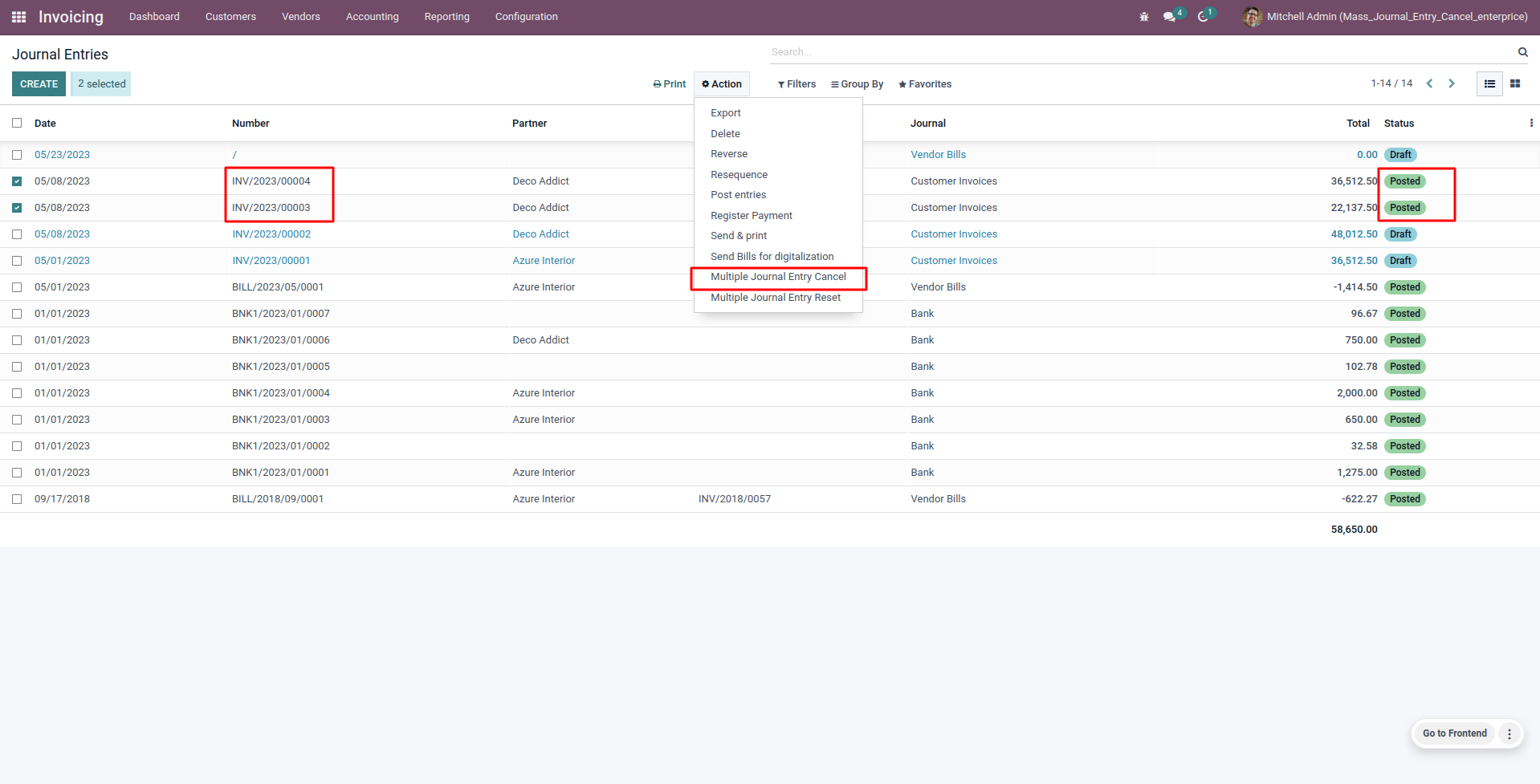
Task: Open Reporting menu in navbar
Action: 447,17
